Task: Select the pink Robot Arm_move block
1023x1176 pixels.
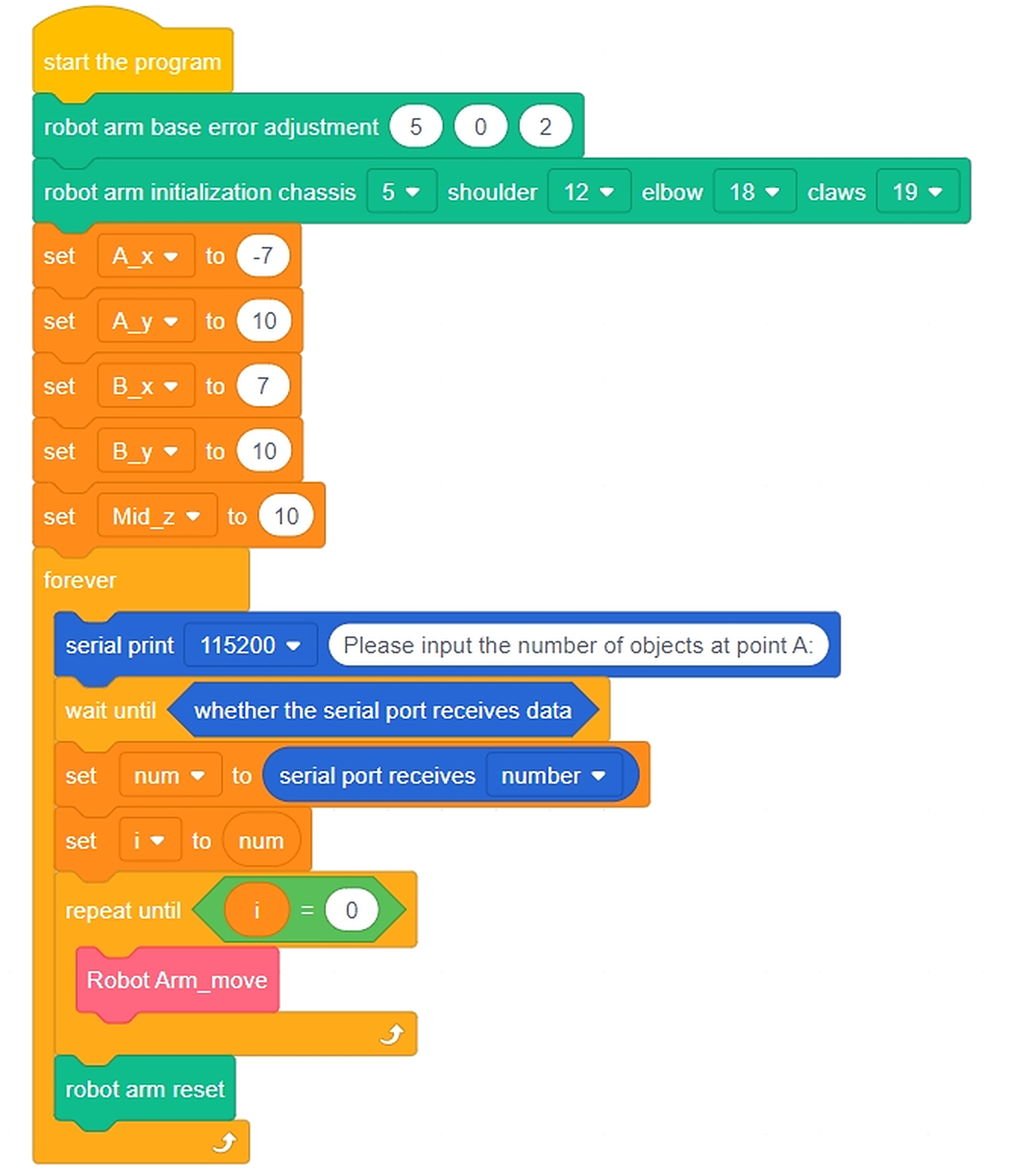Action: [x=177, y=981]
